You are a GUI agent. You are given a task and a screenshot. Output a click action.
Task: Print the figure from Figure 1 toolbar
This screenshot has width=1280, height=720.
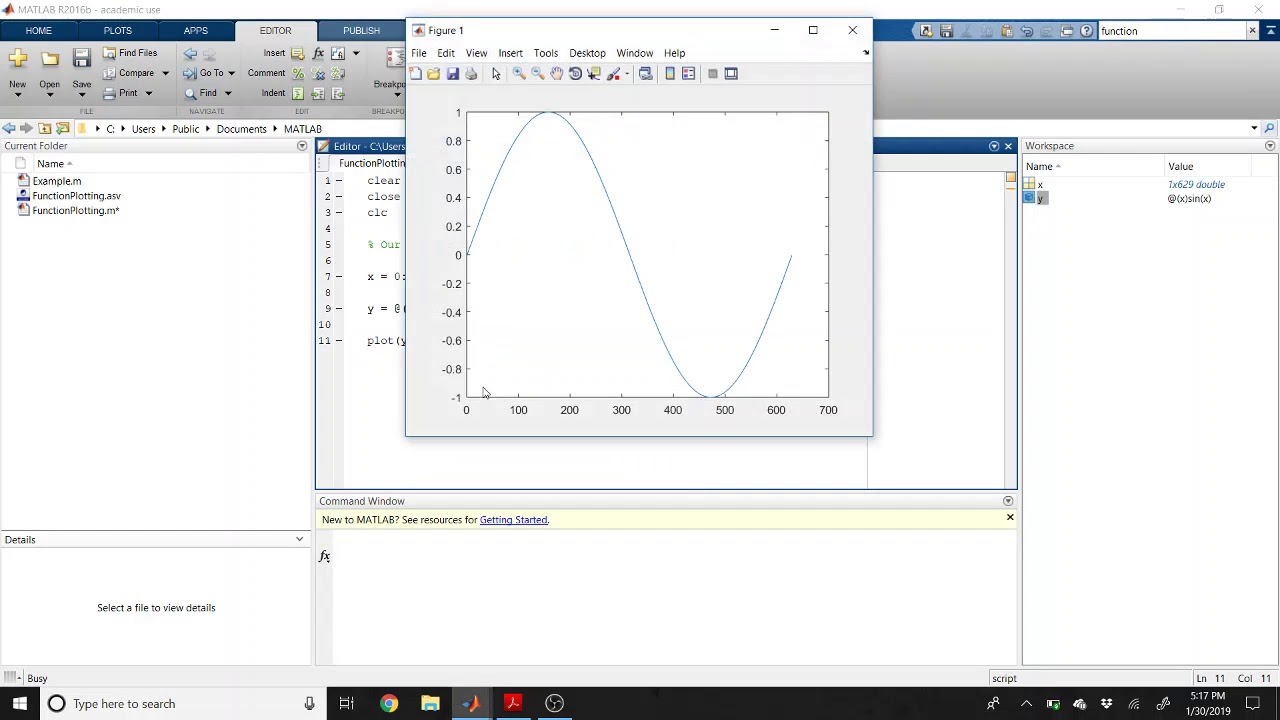[x=471, y=74]
